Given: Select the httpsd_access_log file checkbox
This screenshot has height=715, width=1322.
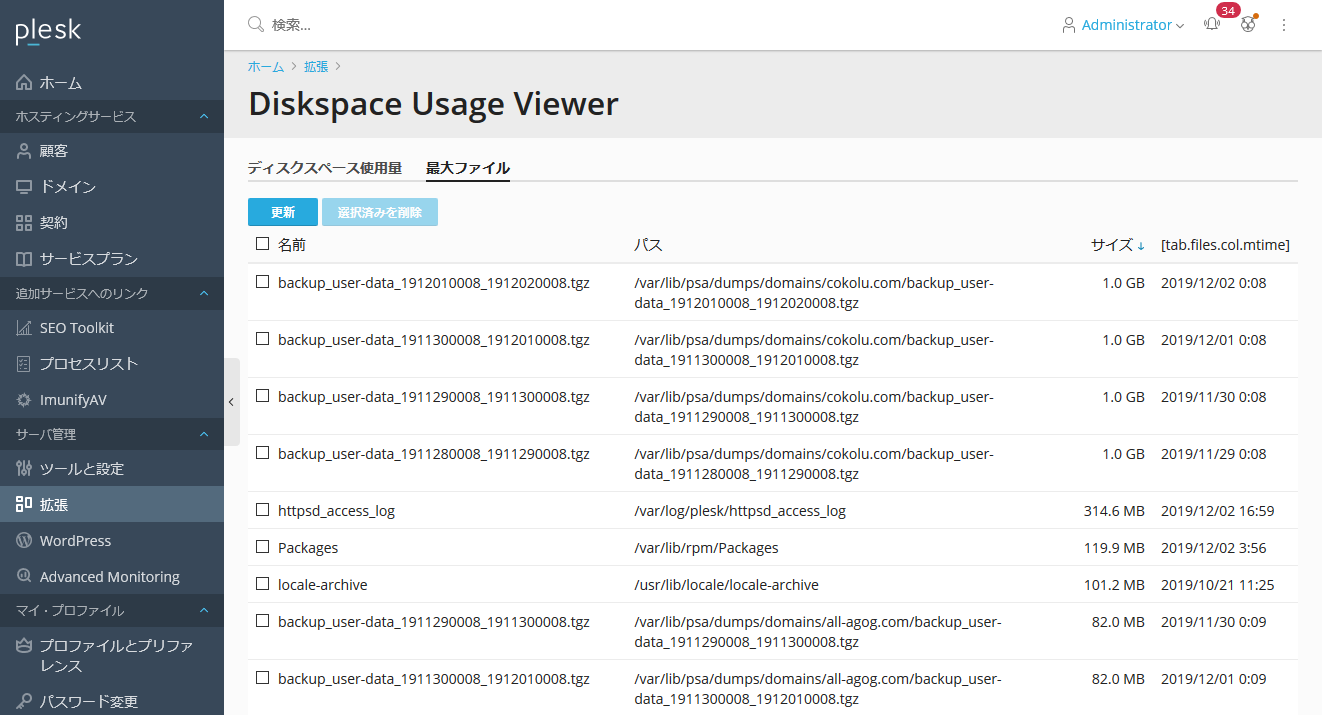Looking at the screenshot, I should [263, 511].
